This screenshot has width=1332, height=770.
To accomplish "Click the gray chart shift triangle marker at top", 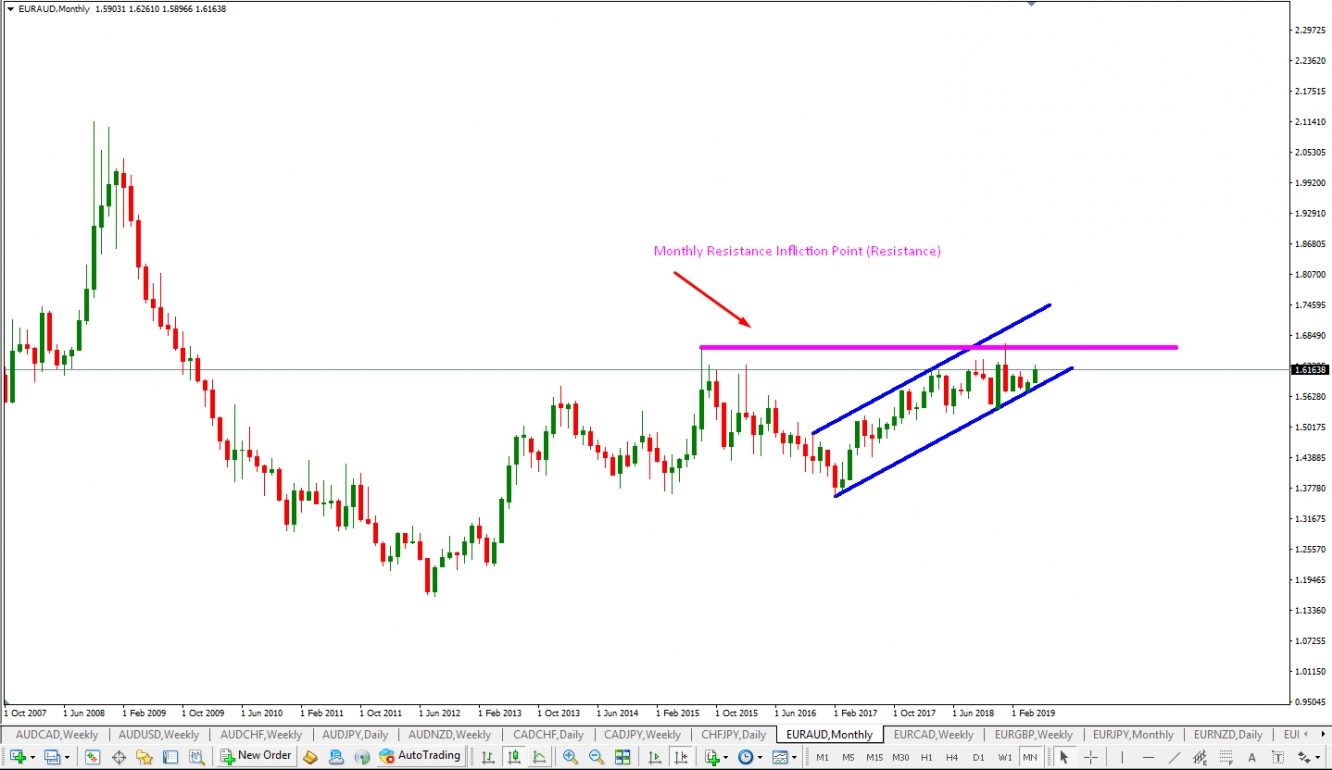I will point(1031,4).
